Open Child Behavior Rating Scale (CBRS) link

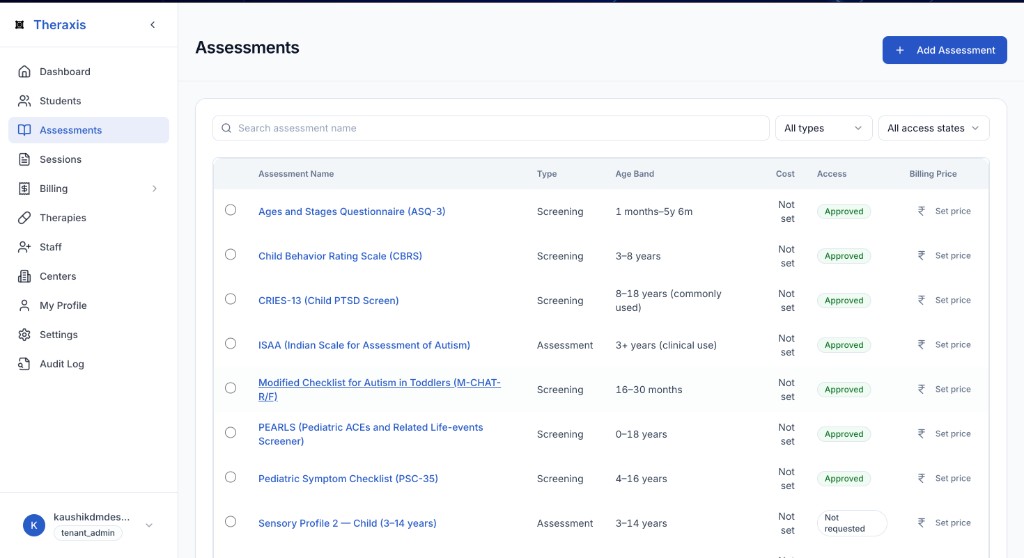point(340,256)
